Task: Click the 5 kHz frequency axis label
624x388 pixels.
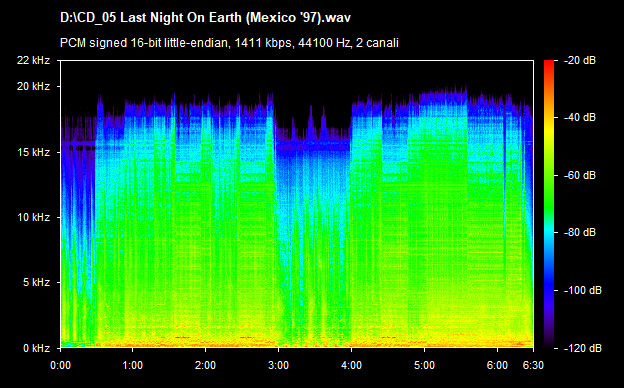Action: (x=36, y=283)
